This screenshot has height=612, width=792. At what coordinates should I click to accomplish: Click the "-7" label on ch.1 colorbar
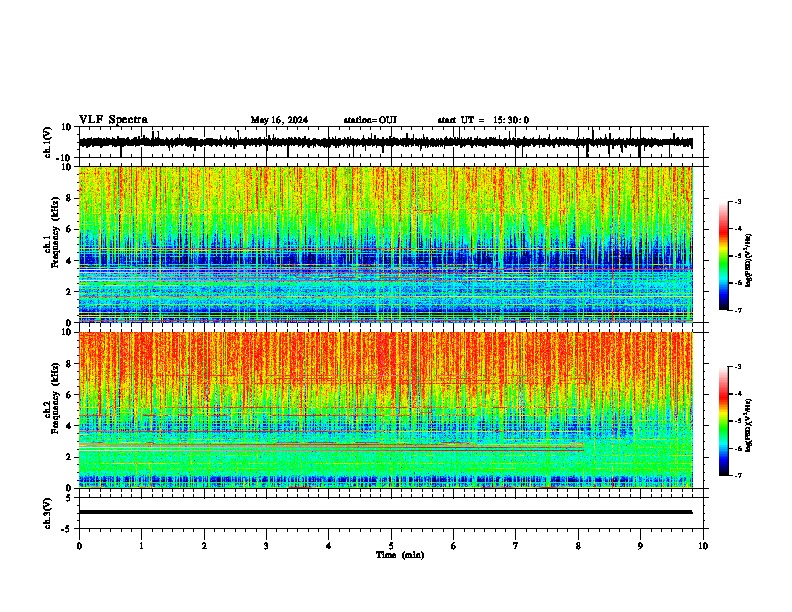point(738,311)
